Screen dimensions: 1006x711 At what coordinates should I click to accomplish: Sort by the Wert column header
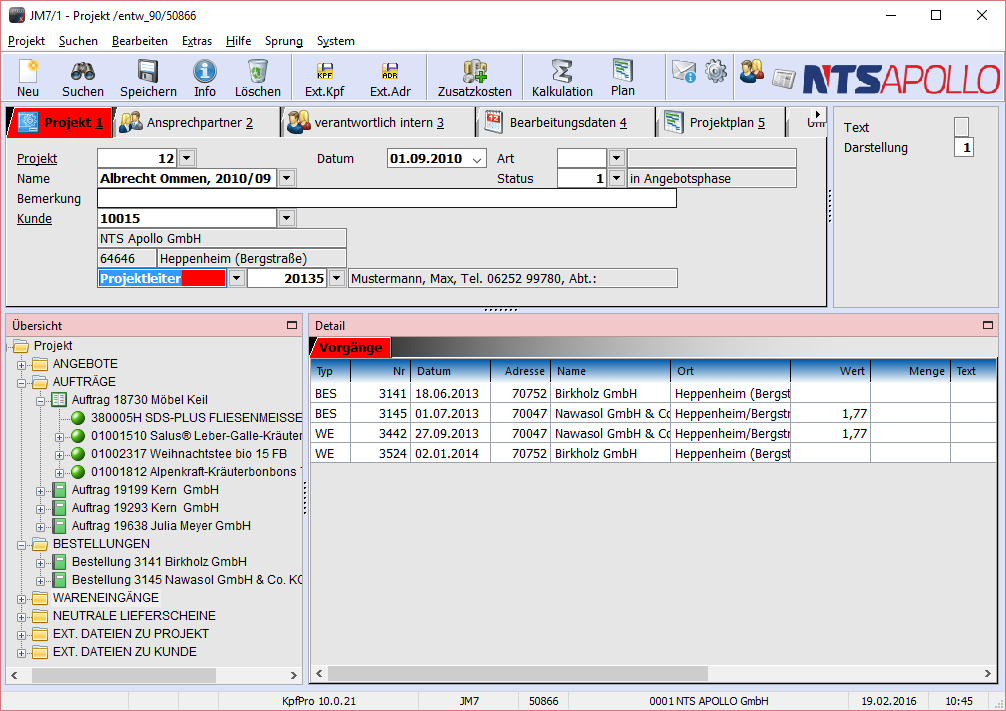point(830,371)
